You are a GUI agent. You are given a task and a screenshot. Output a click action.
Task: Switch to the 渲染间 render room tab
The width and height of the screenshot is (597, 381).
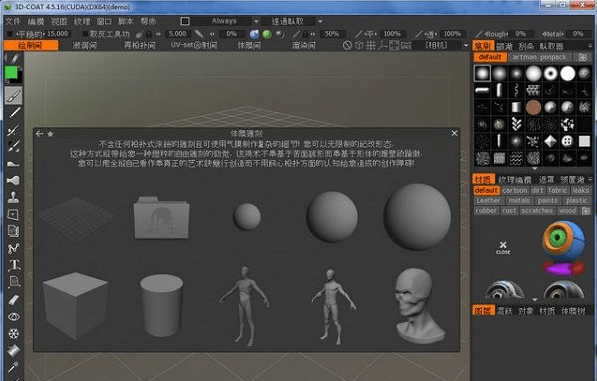[x=303, y=46]
